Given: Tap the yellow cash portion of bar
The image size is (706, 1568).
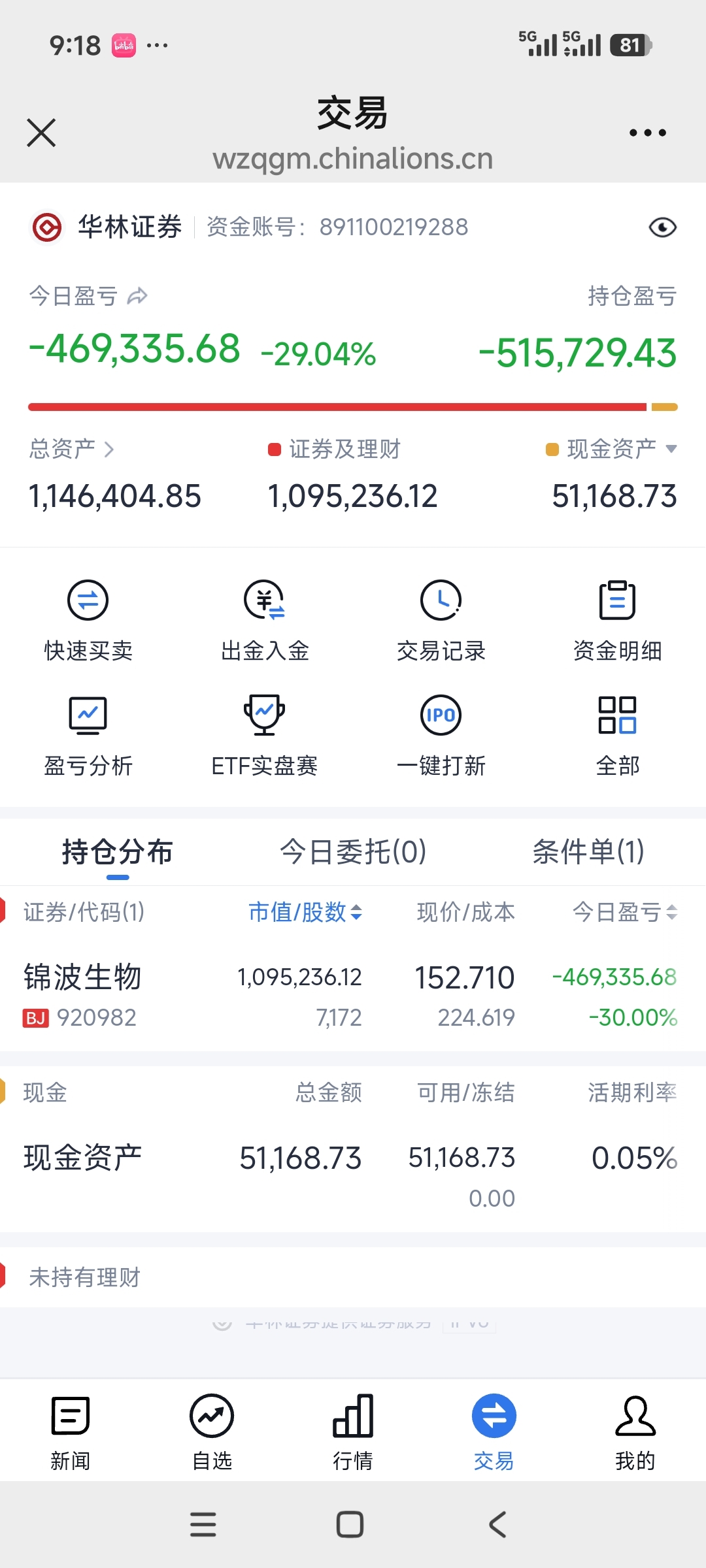Looking at the screenshot, I should point(665,407).
